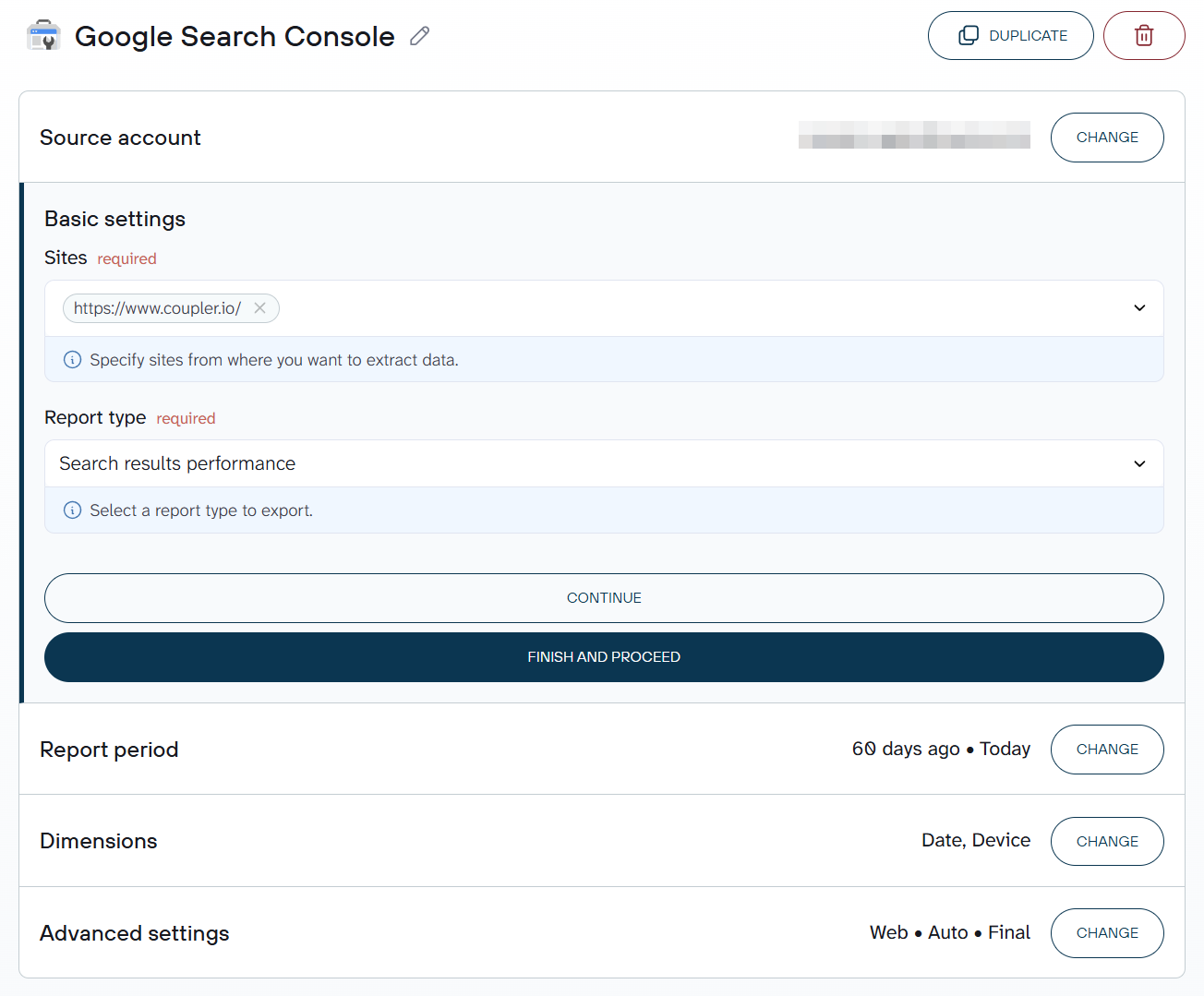The height and width of the screenshot is (996, 1204).
Task: Click the 'Web • Auto • Final' value
Action: [x=950, y=932]
